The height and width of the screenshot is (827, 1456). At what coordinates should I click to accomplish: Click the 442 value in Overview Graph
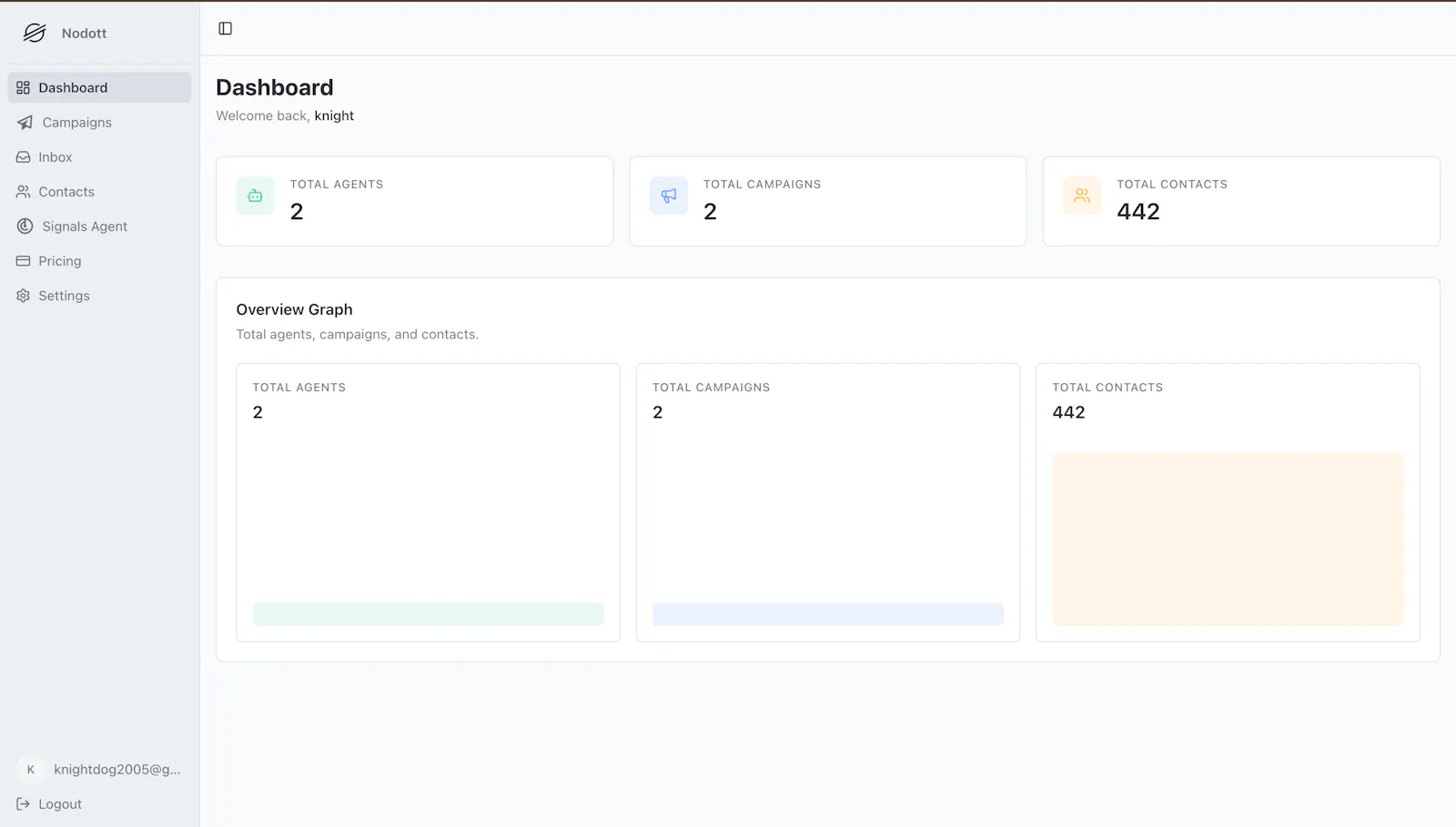1068,412
